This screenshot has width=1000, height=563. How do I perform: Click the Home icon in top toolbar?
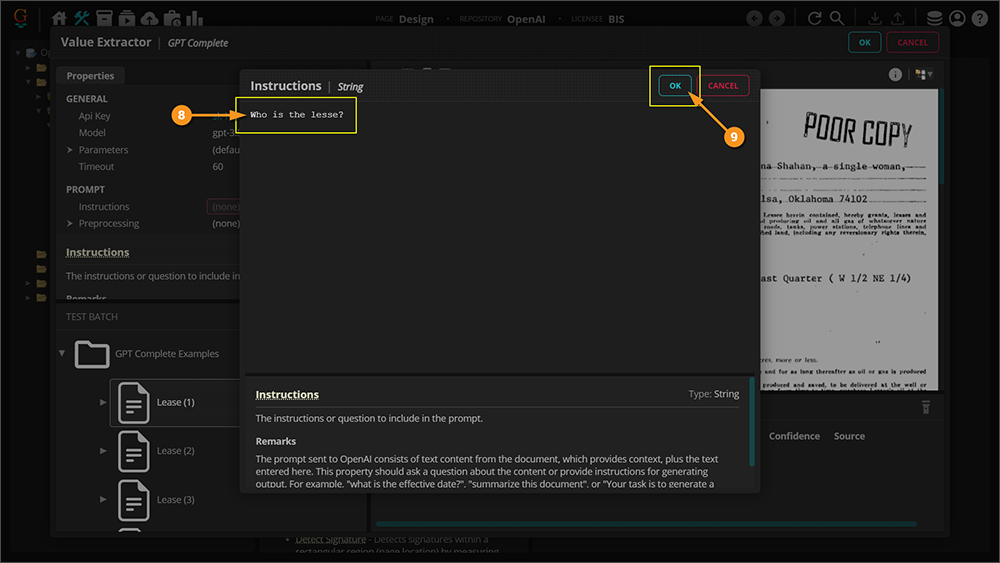[x=59, y=18]
